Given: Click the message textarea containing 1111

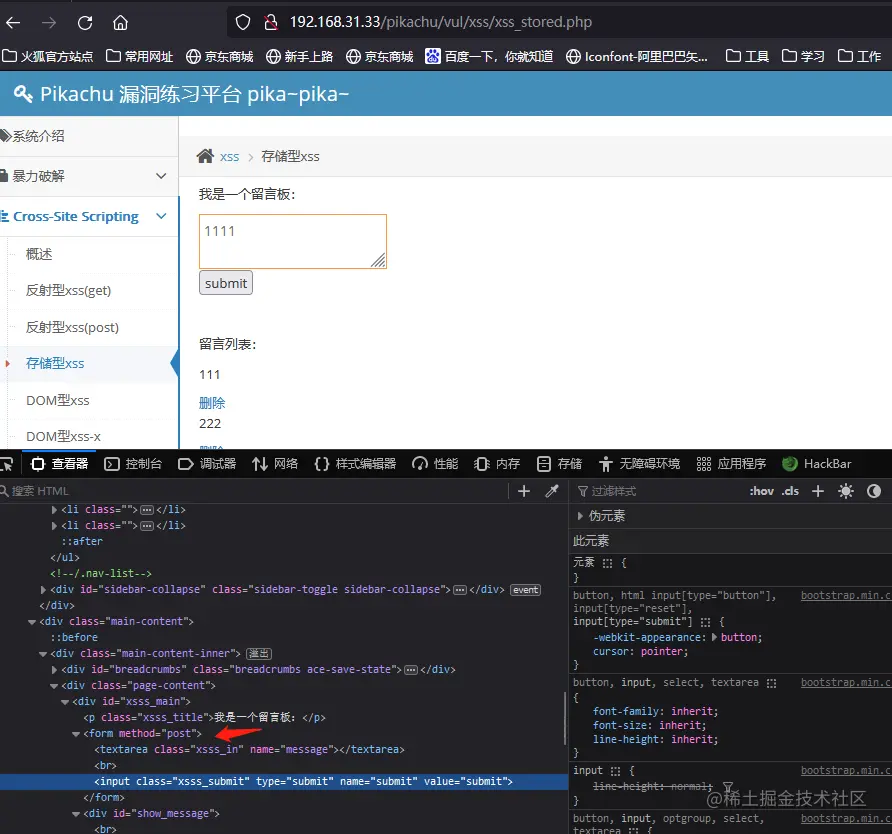Looking at the screenshot, I should (292, 241).
